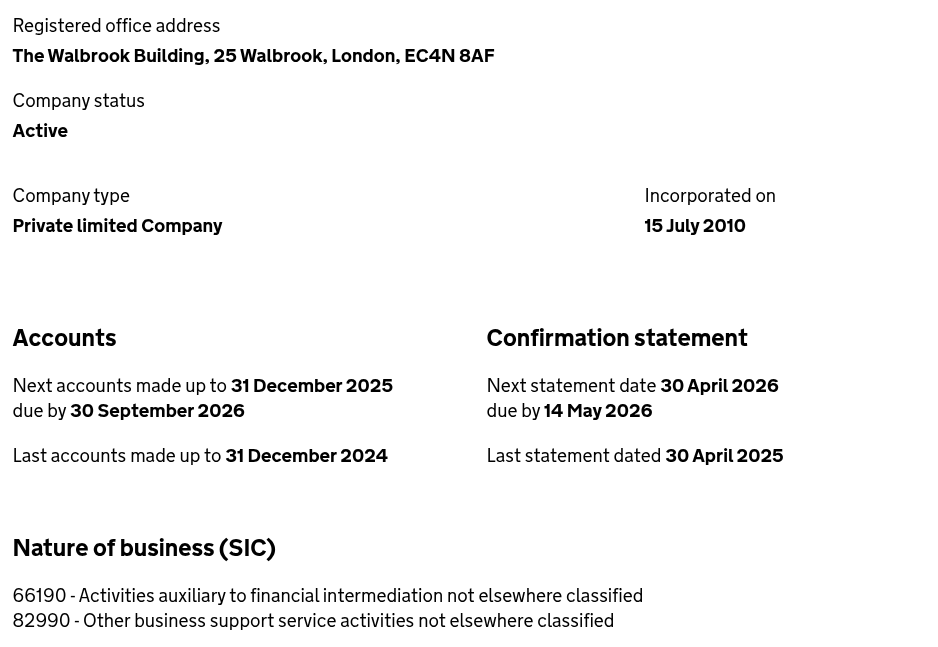938x647 pixels.
Task: Click the Company type label
Action: 71,196
